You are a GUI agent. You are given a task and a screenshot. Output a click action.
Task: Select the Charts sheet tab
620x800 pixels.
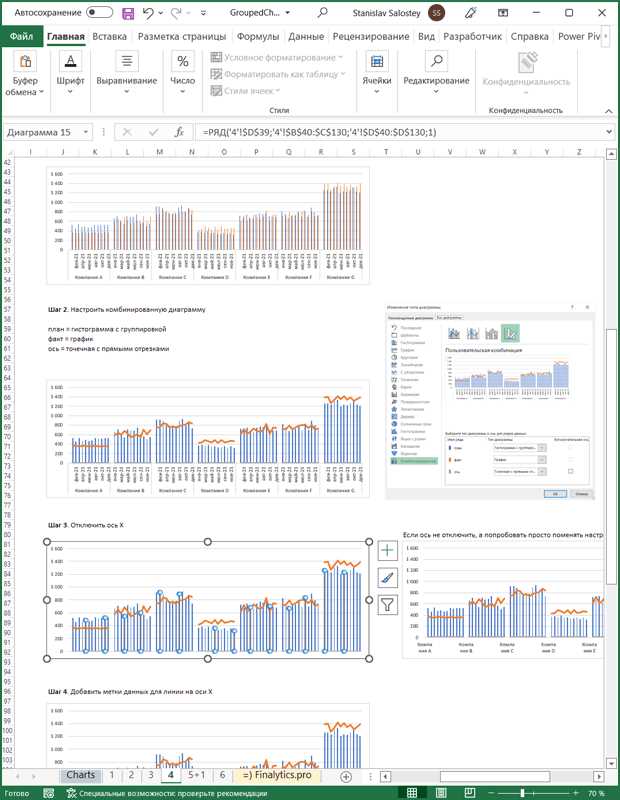tap(80, 775)
